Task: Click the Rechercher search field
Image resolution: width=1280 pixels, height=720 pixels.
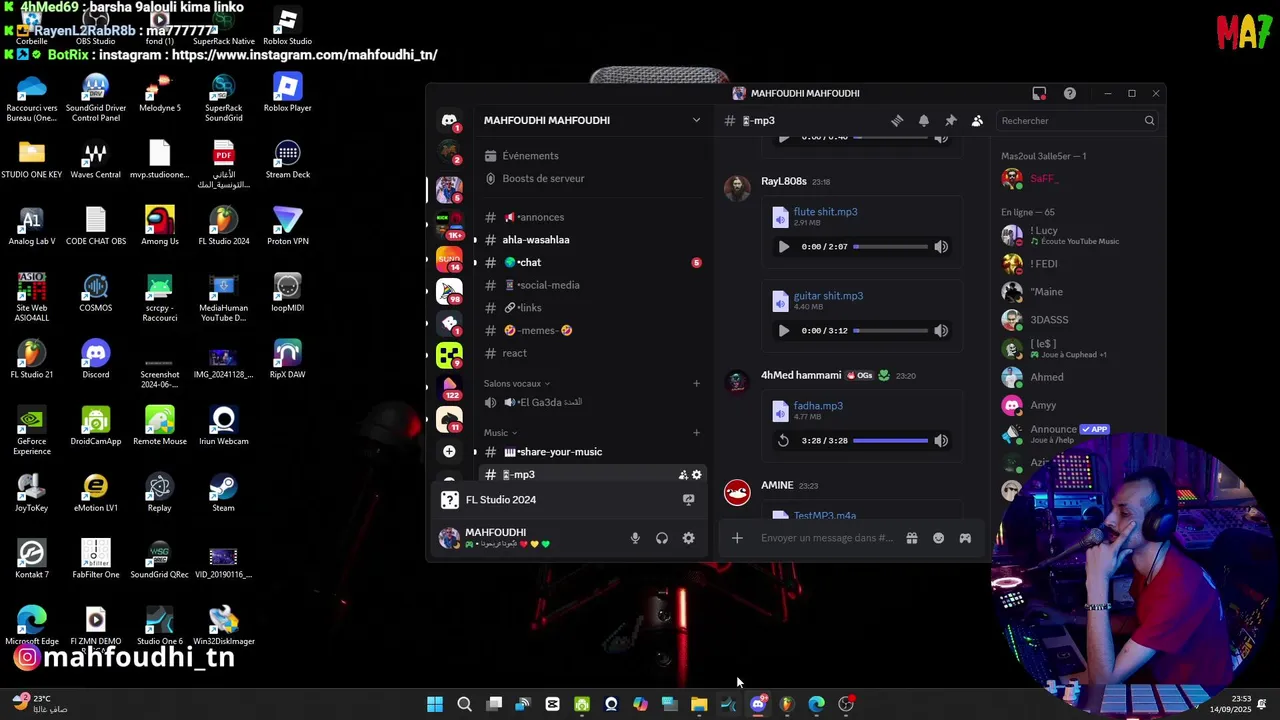Action: click(x=1077, y=121)
